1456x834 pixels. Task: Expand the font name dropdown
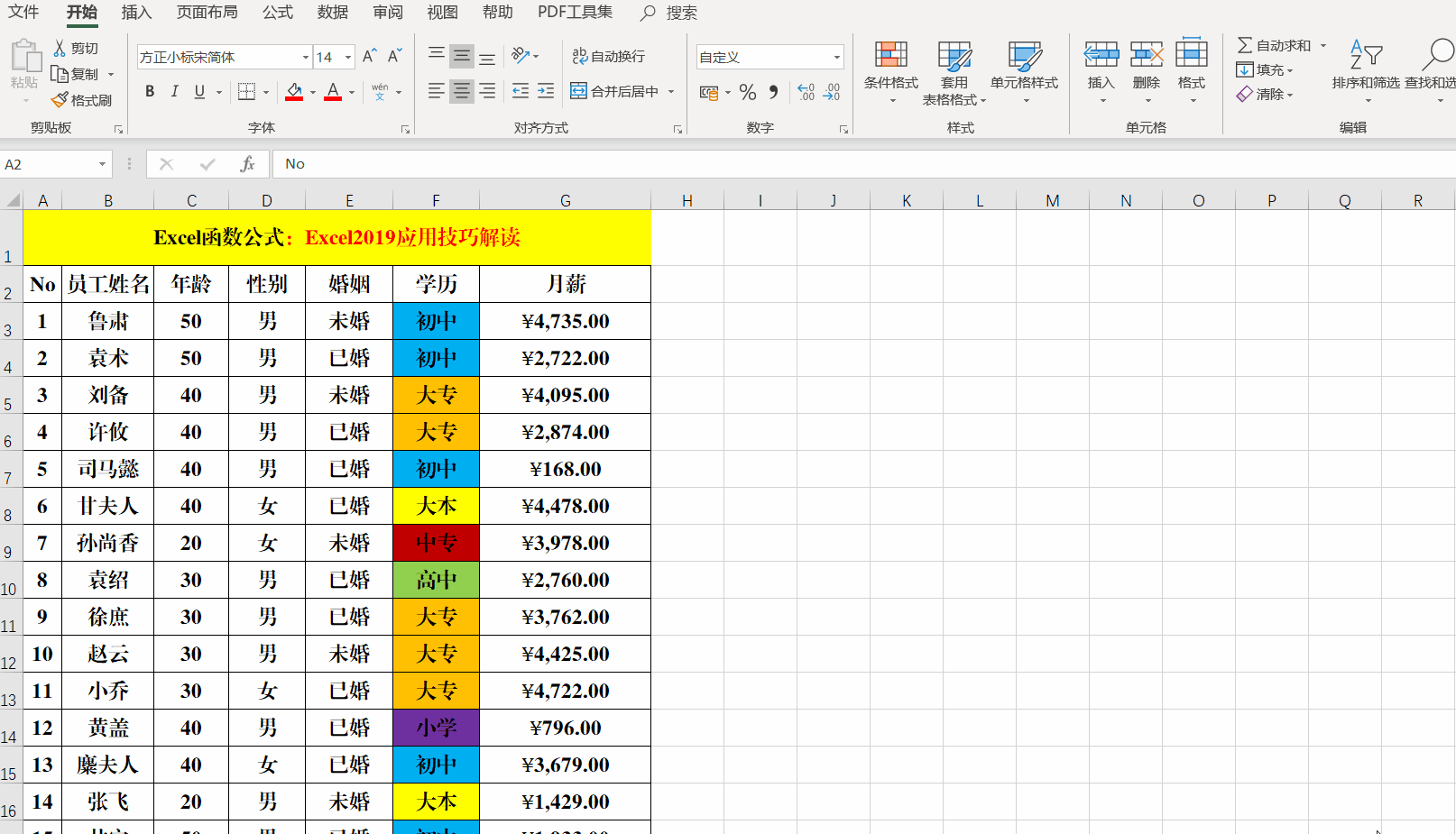point(305,57)
